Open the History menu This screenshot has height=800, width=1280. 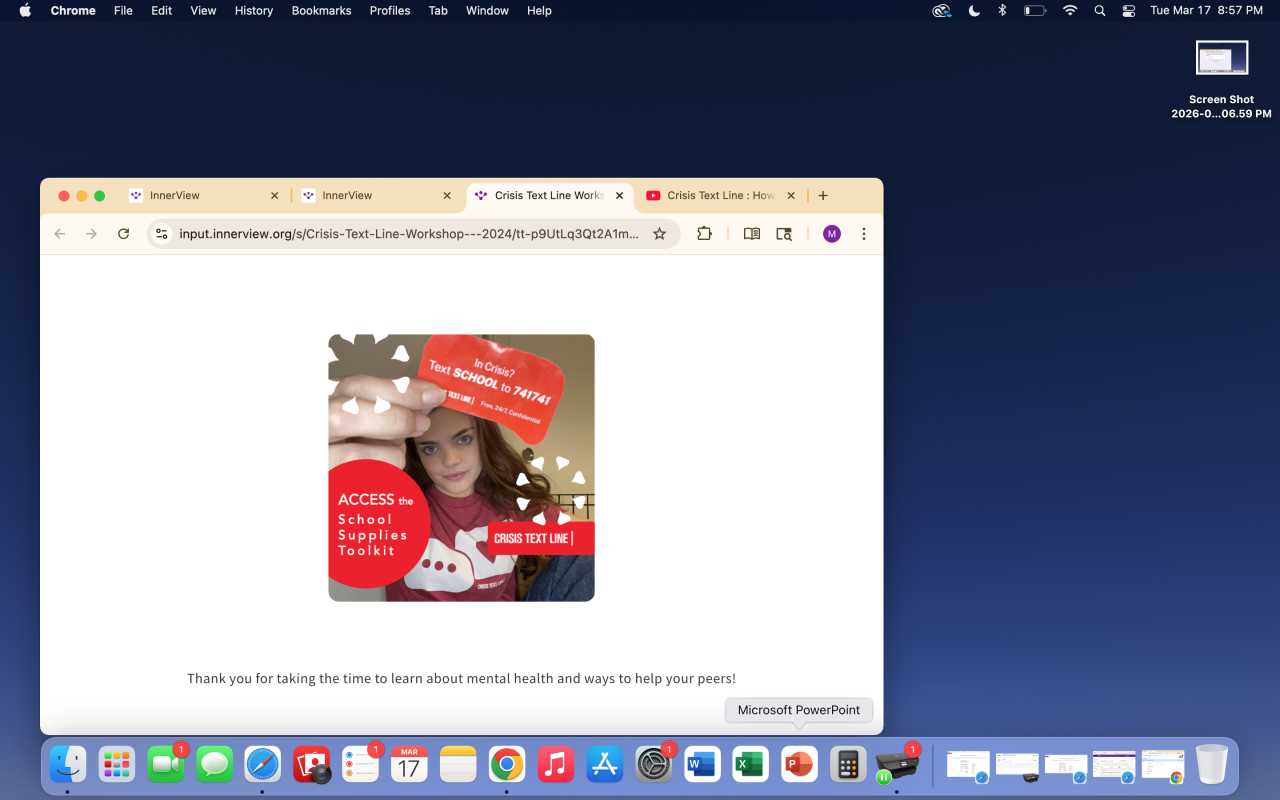(254, 11)
